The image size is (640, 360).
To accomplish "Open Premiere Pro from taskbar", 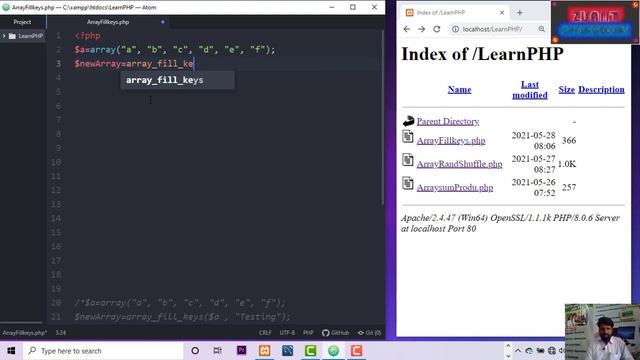I will (x=242, y=350).
